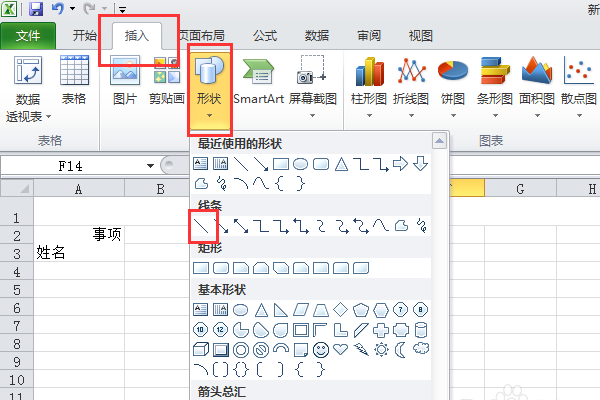Click the Undo arrow icon
This screenshot has width=600, height=400.
(x=58, y=8)
